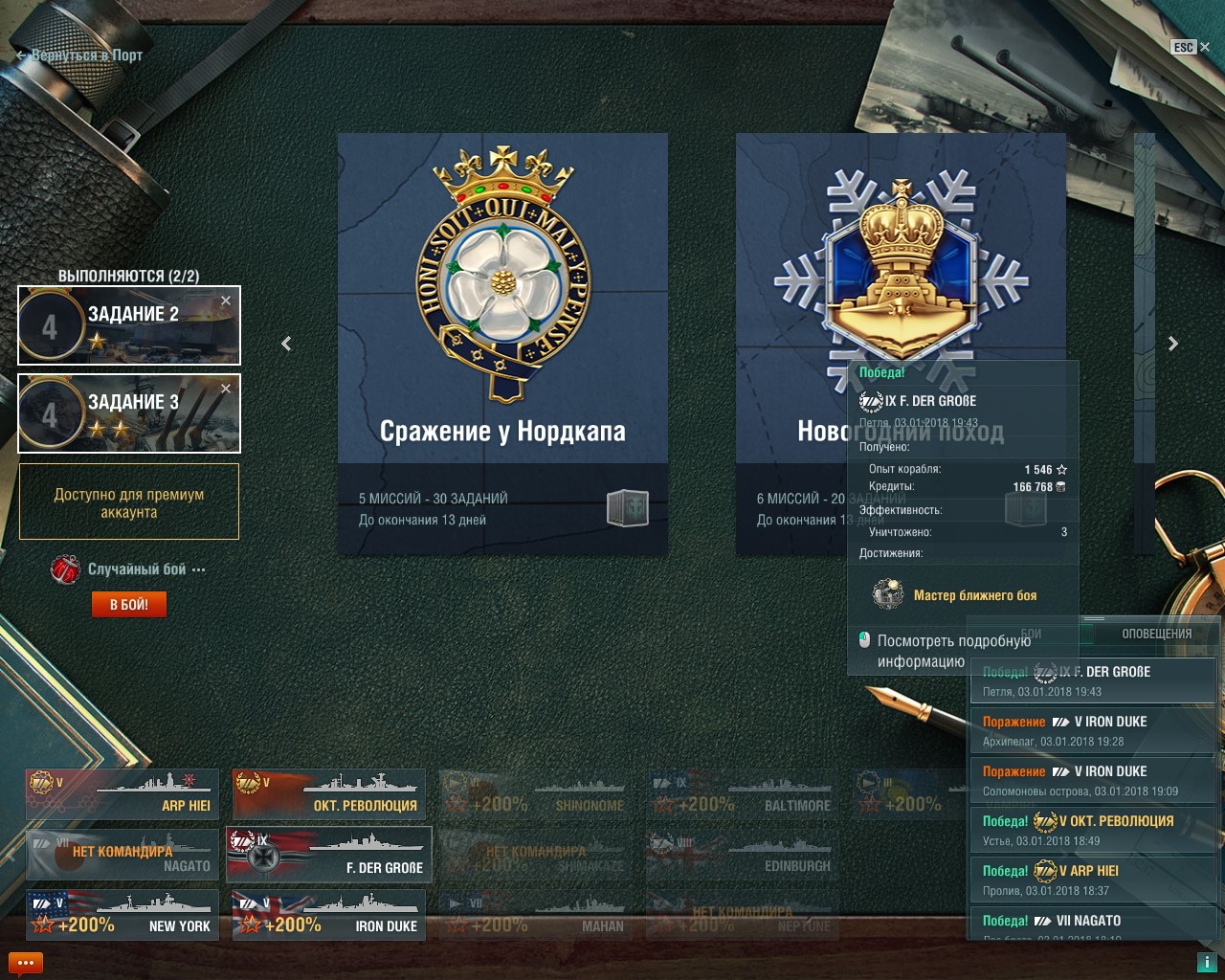Open the info icon in bottom-right corner
Viewport: 1225px width, 980px height.
(1207, 963)
